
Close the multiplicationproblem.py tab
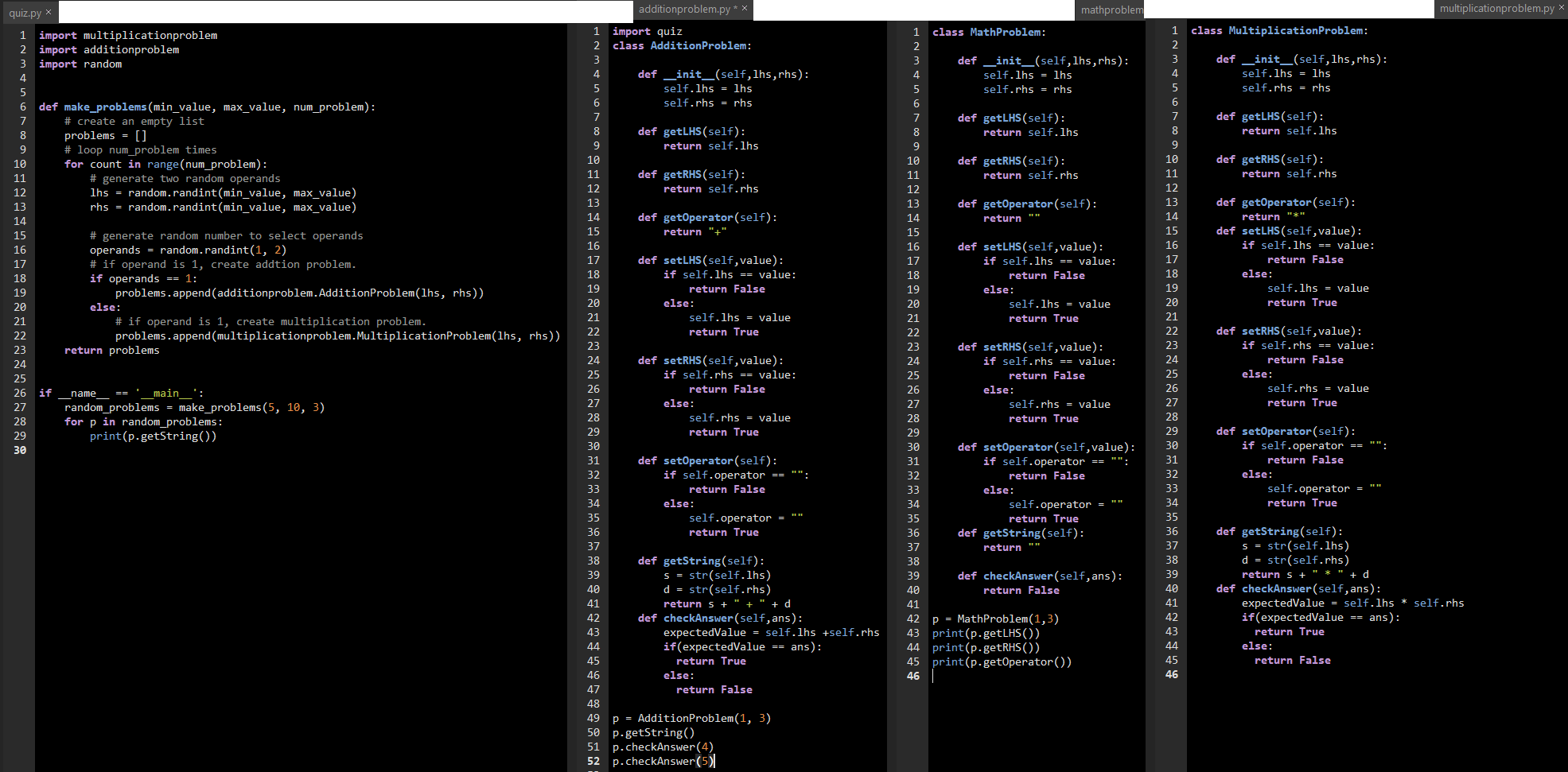point(1562,9)
